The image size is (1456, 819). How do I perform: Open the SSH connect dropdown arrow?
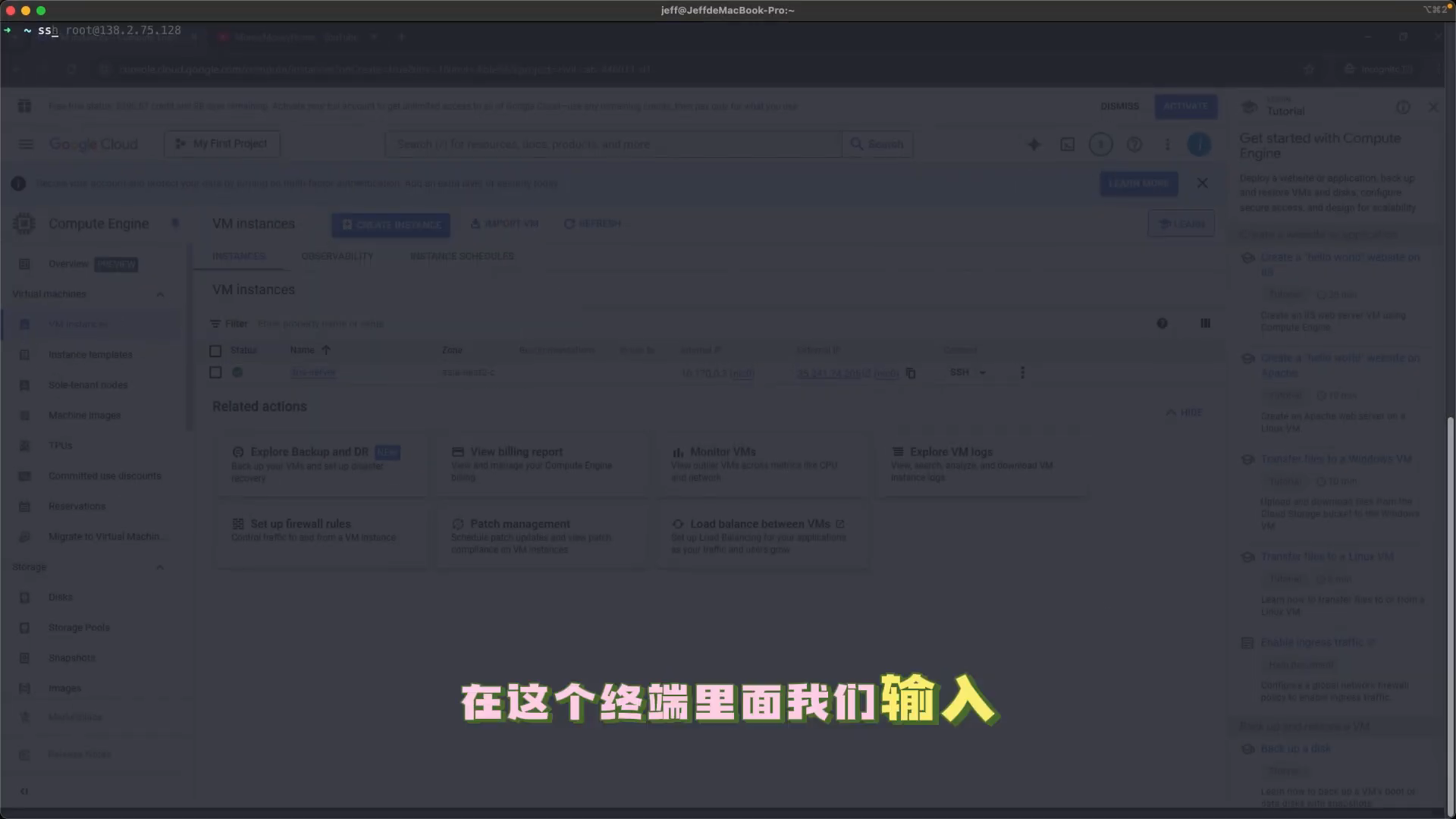tap(983, 372)
